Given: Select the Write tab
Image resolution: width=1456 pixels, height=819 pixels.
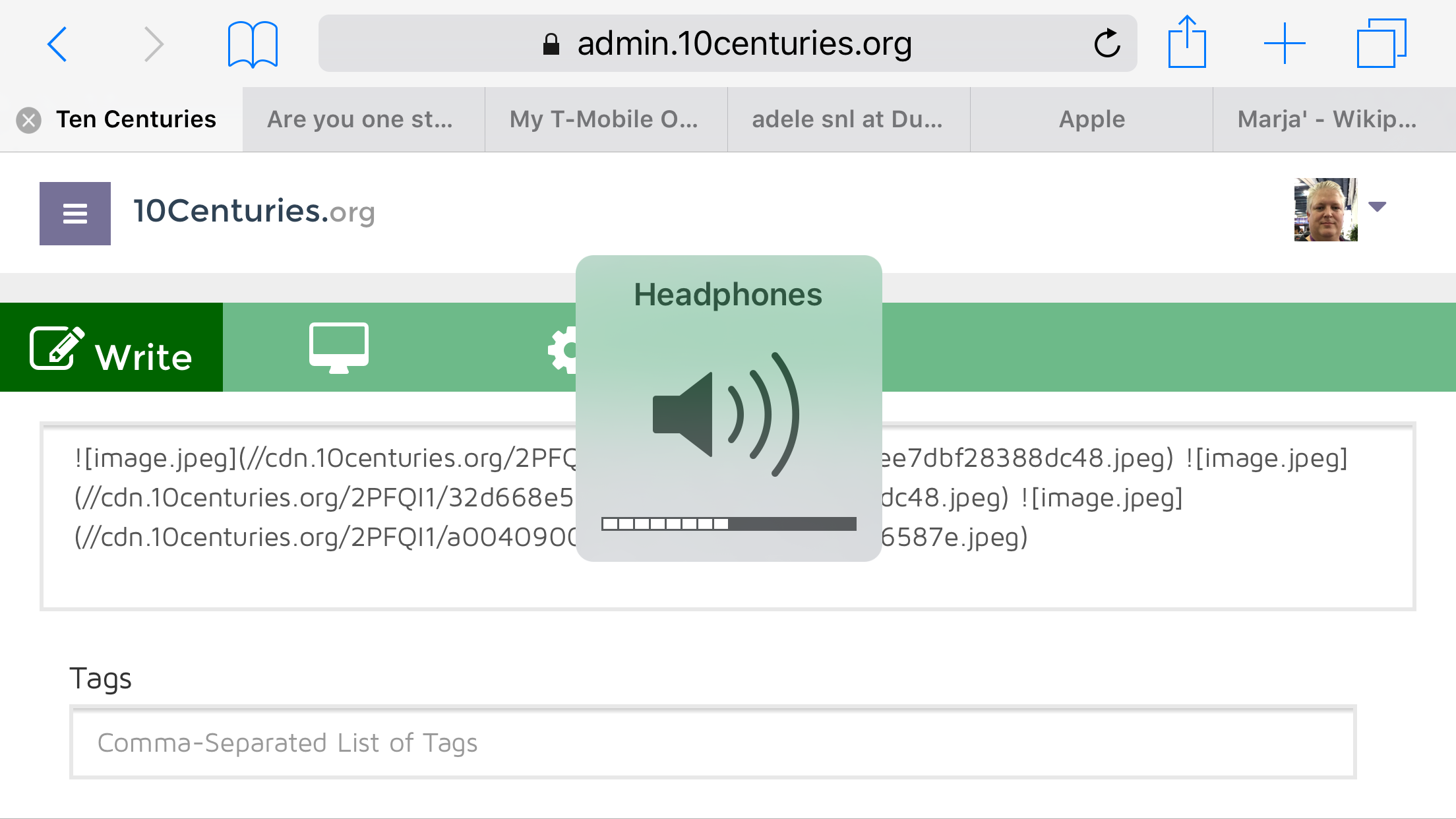Looking at the screenshot, I should click(111, 348).
